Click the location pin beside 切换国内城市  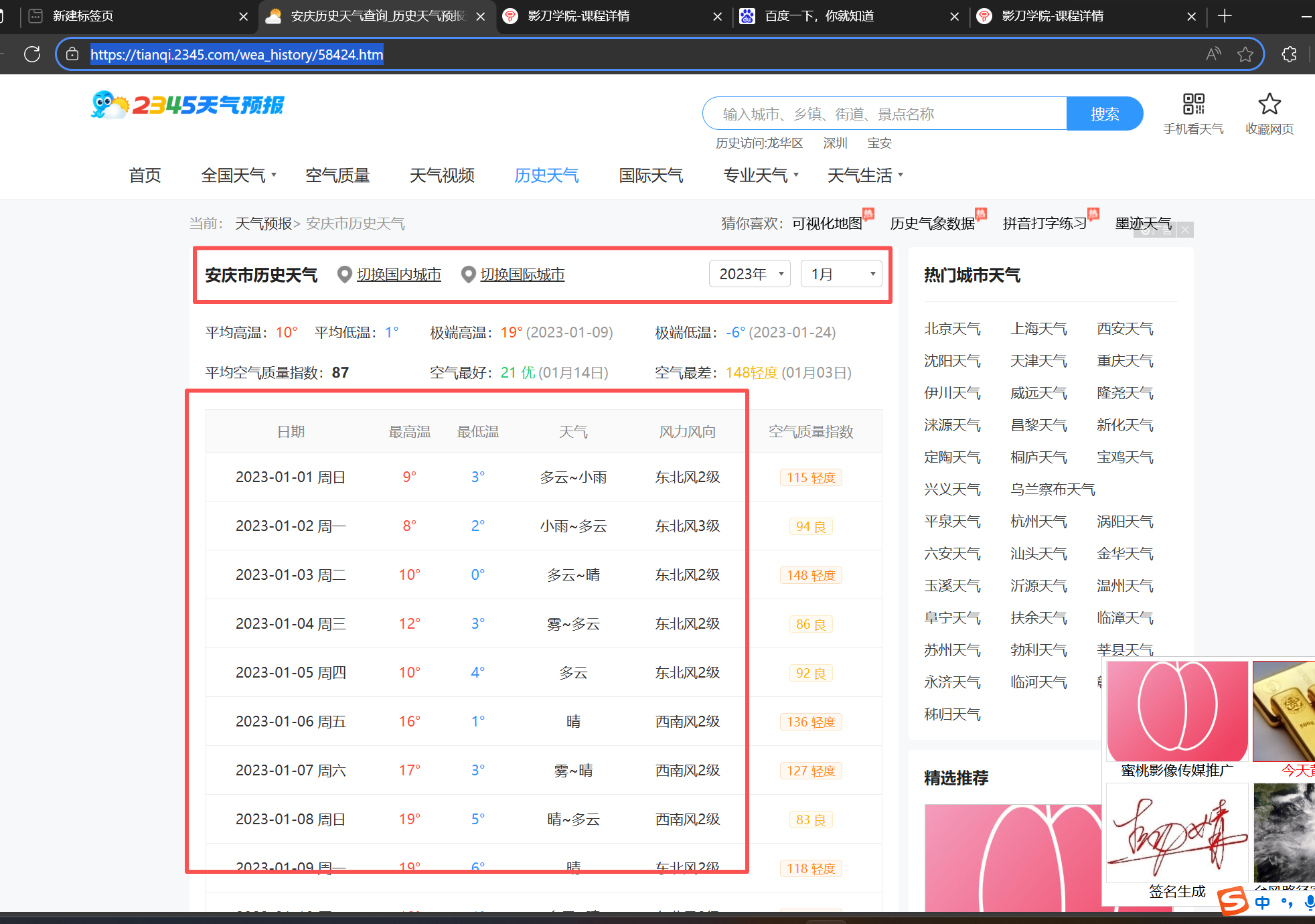pyautogui.click(x=345, y=275)
